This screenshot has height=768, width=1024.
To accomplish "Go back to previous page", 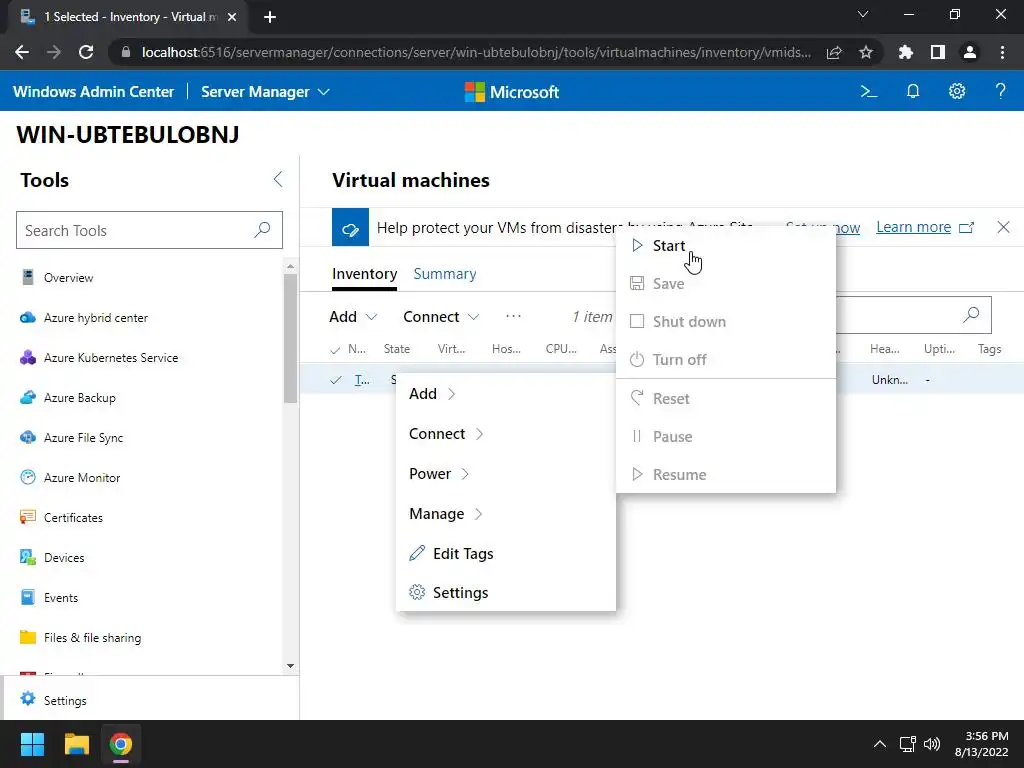I will pos(22,52).
